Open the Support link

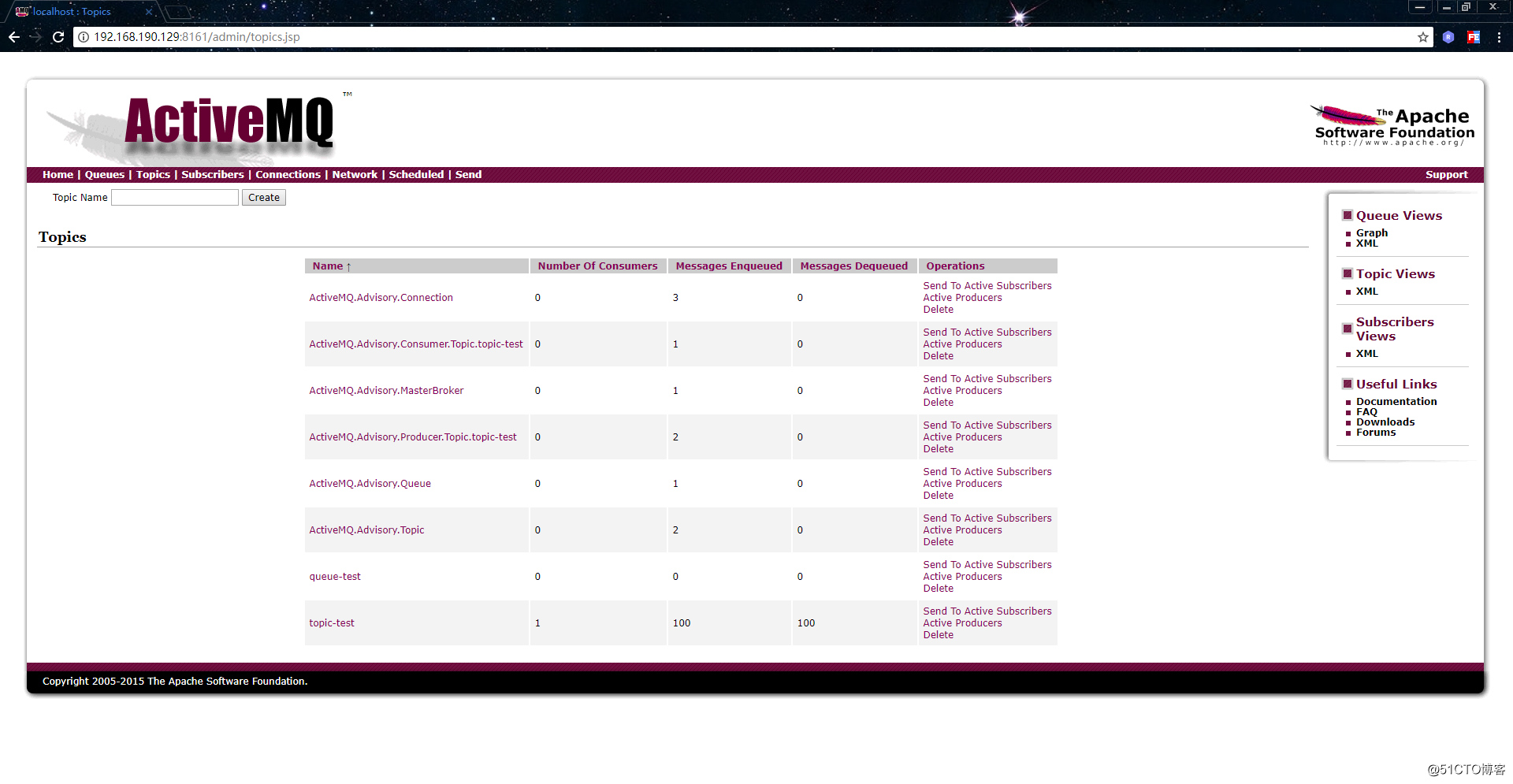pos(1446,175)
